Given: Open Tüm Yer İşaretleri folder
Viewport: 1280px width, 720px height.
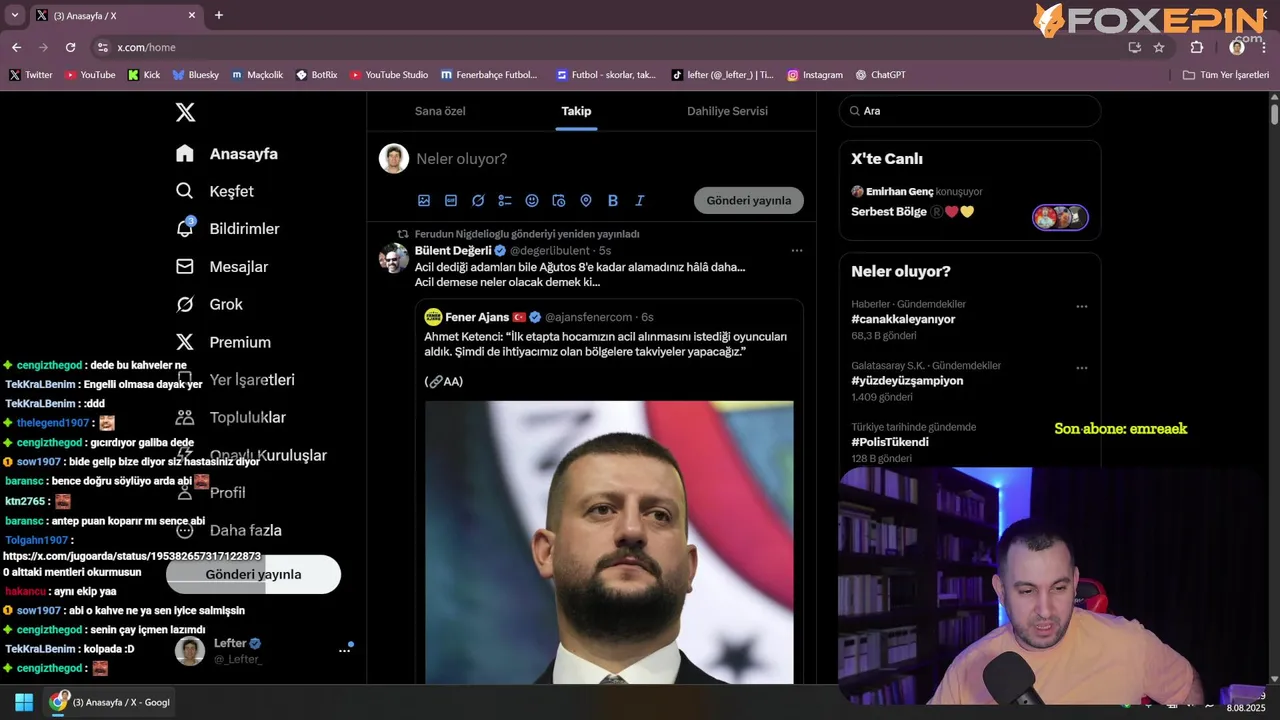Looking at the screenshot, I should click(x=1226, y=75).
